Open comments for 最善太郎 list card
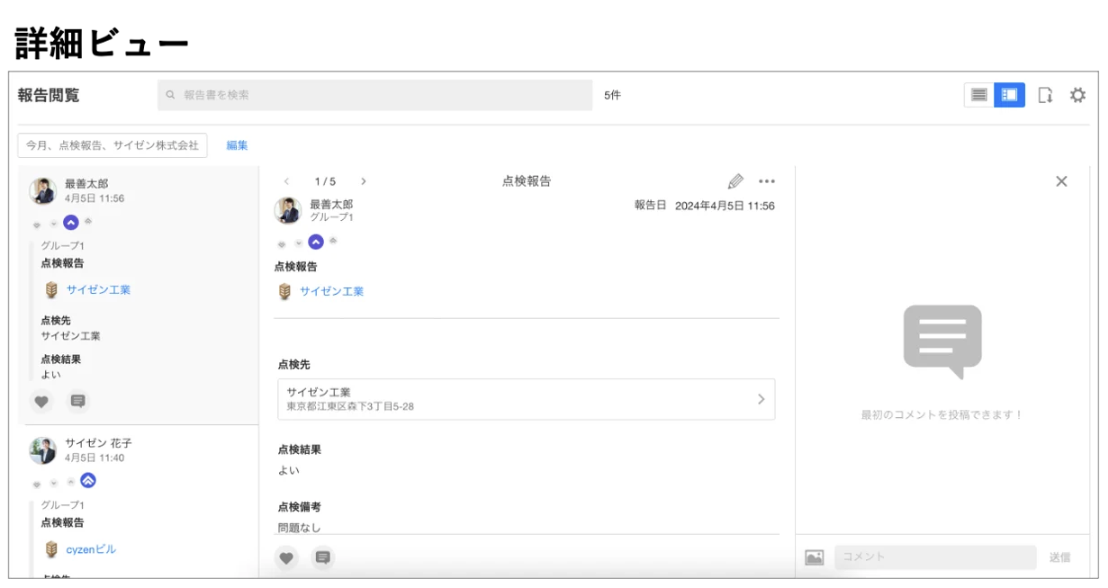Image resolution: width=1108 pixels, height=588 pixels. click(x=78, y=401)
